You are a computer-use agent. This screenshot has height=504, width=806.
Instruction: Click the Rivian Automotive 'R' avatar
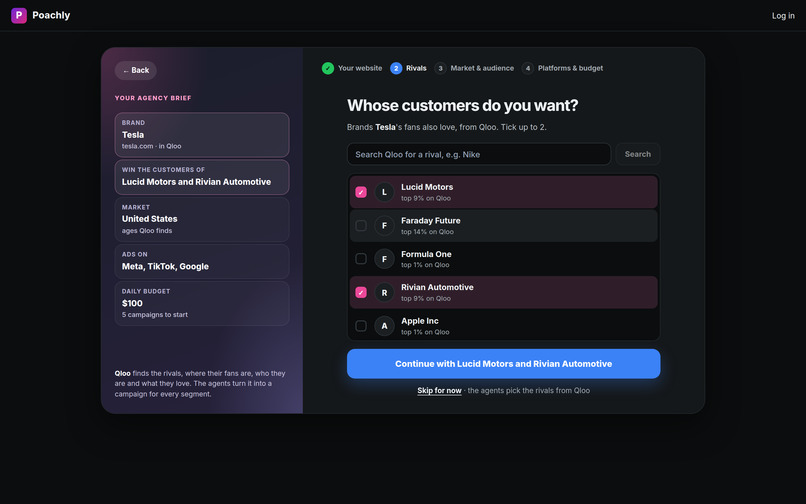pyautogui.click(x=384, y=293)
